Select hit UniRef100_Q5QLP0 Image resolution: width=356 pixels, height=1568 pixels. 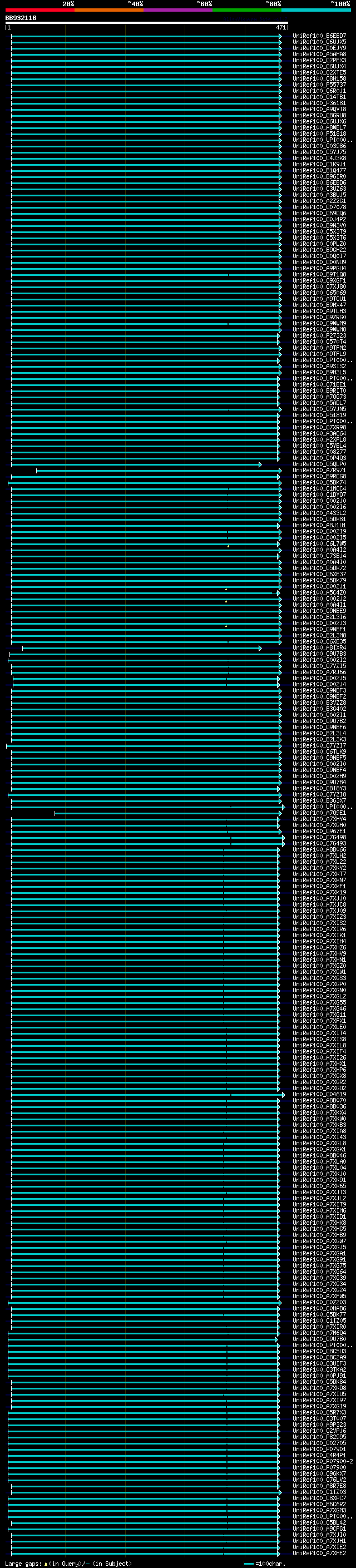(x=319, y=464)
